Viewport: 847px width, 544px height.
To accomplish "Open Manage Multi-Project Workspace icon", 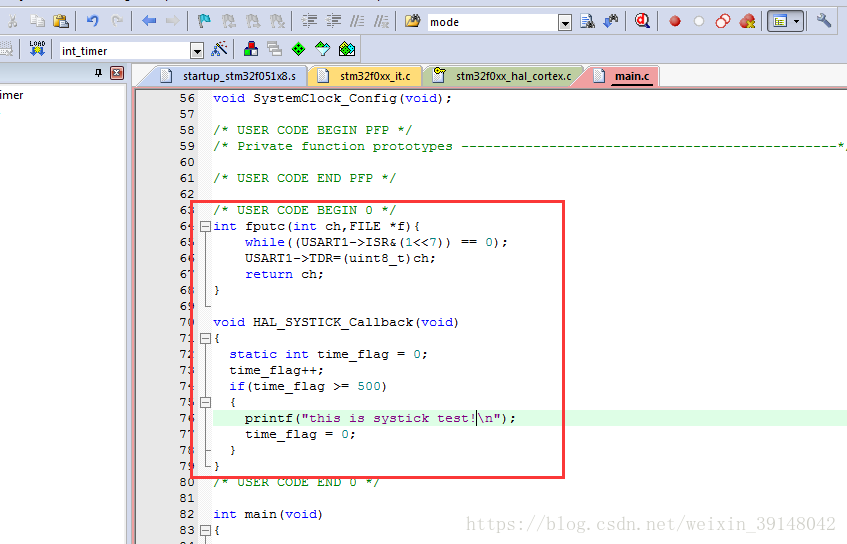I will click(274, 49).
